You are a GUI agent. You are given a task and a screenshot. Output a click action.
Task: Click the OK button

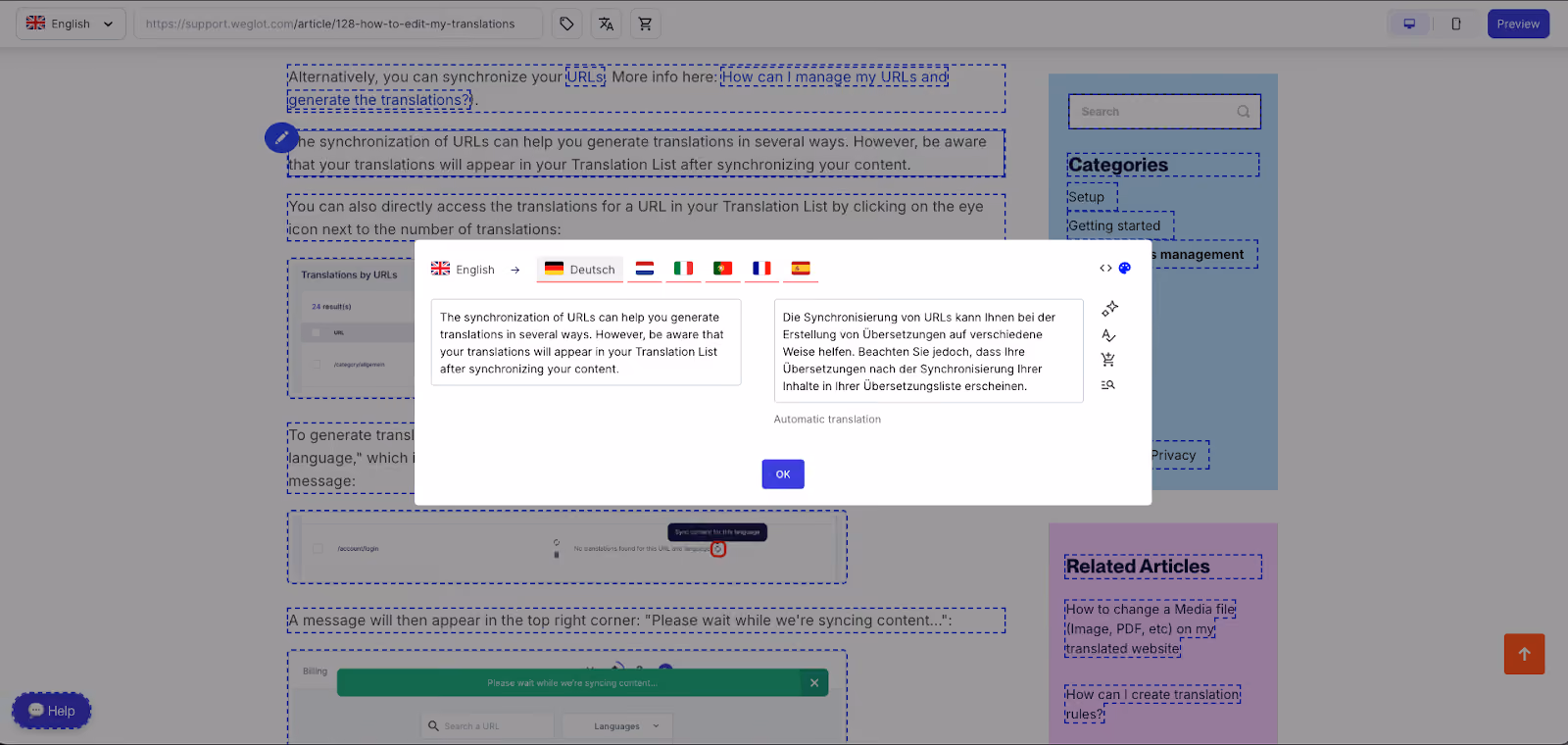tap(783, 474)
